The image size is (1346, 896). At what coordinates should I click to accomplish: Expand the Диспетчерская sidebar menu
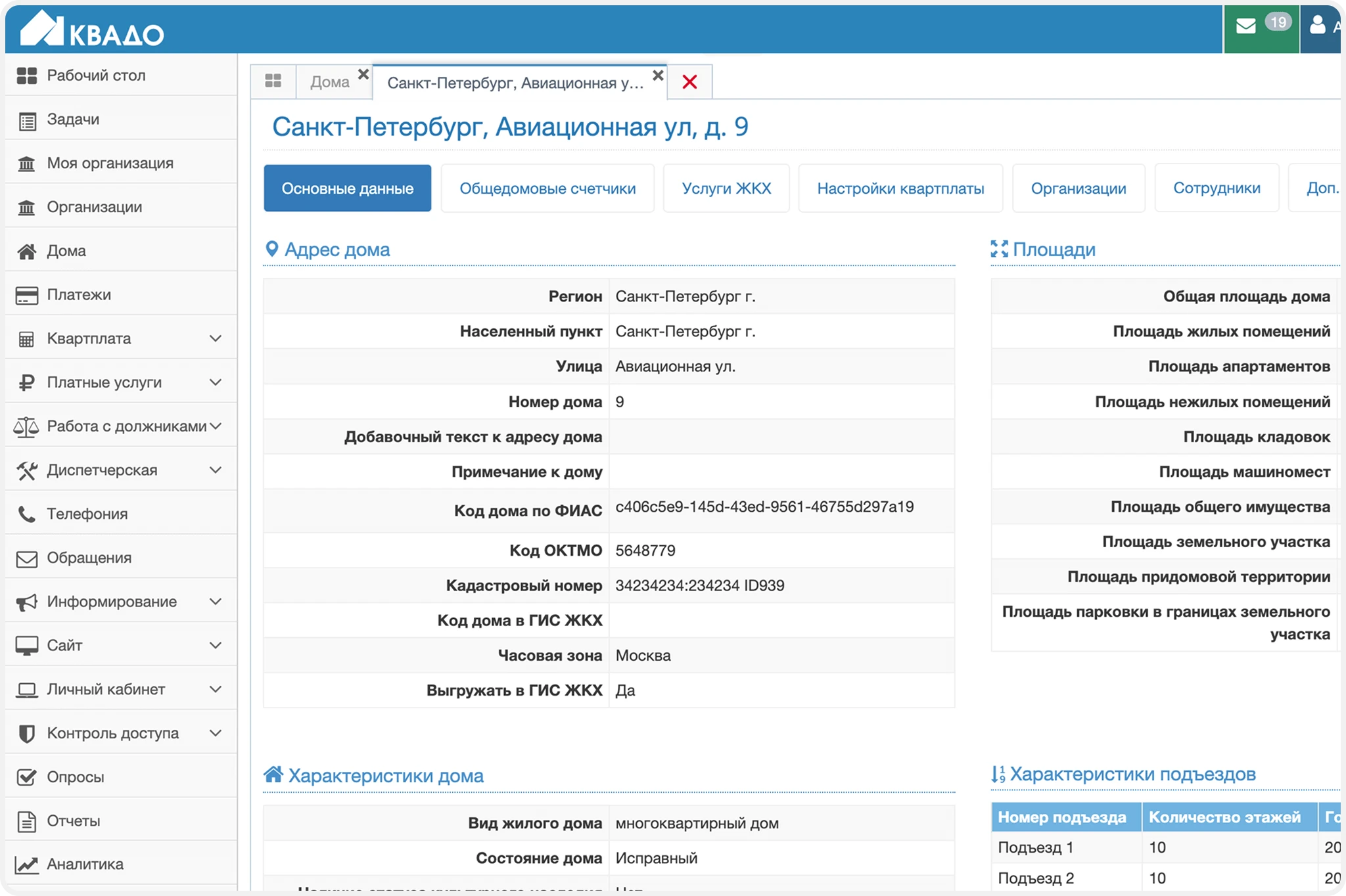click(x=215, y=470)
